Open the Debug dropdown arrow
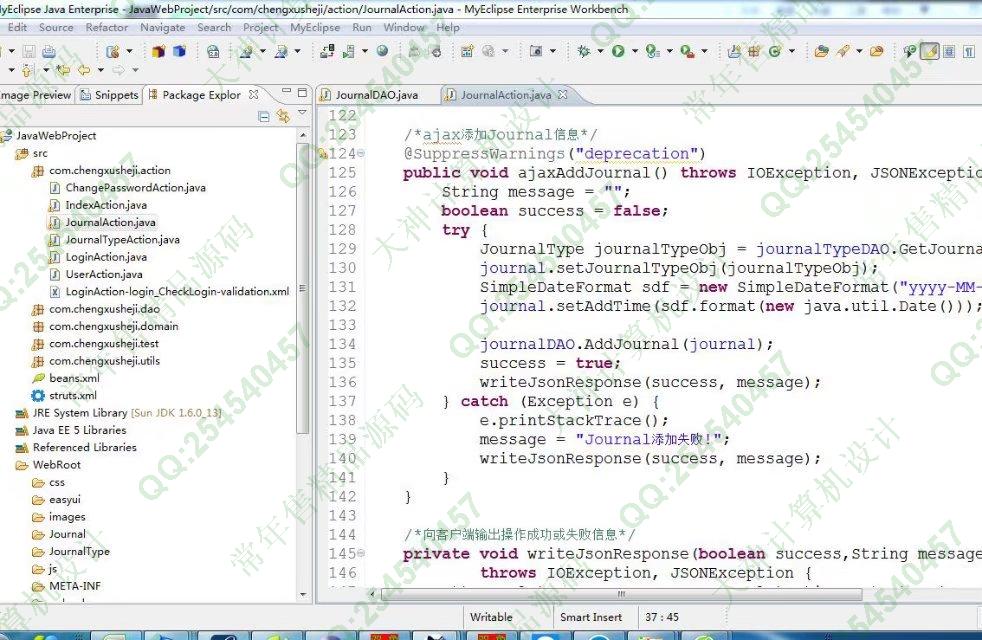 point(600,51)
